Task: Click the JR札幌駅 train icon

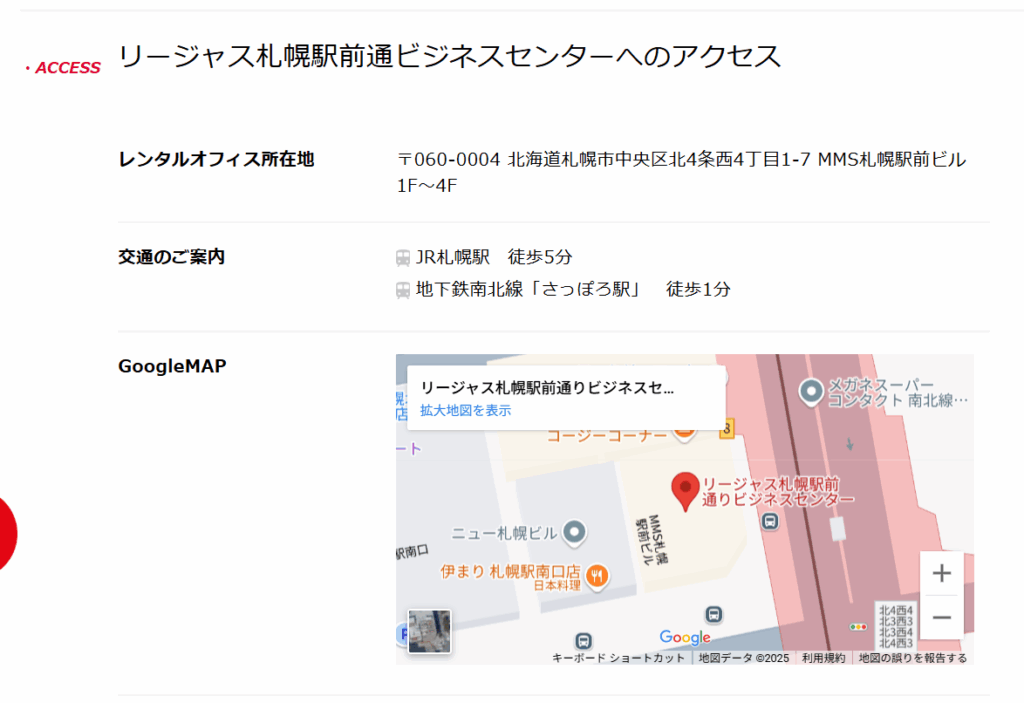Action: click(x=403, y=258)
